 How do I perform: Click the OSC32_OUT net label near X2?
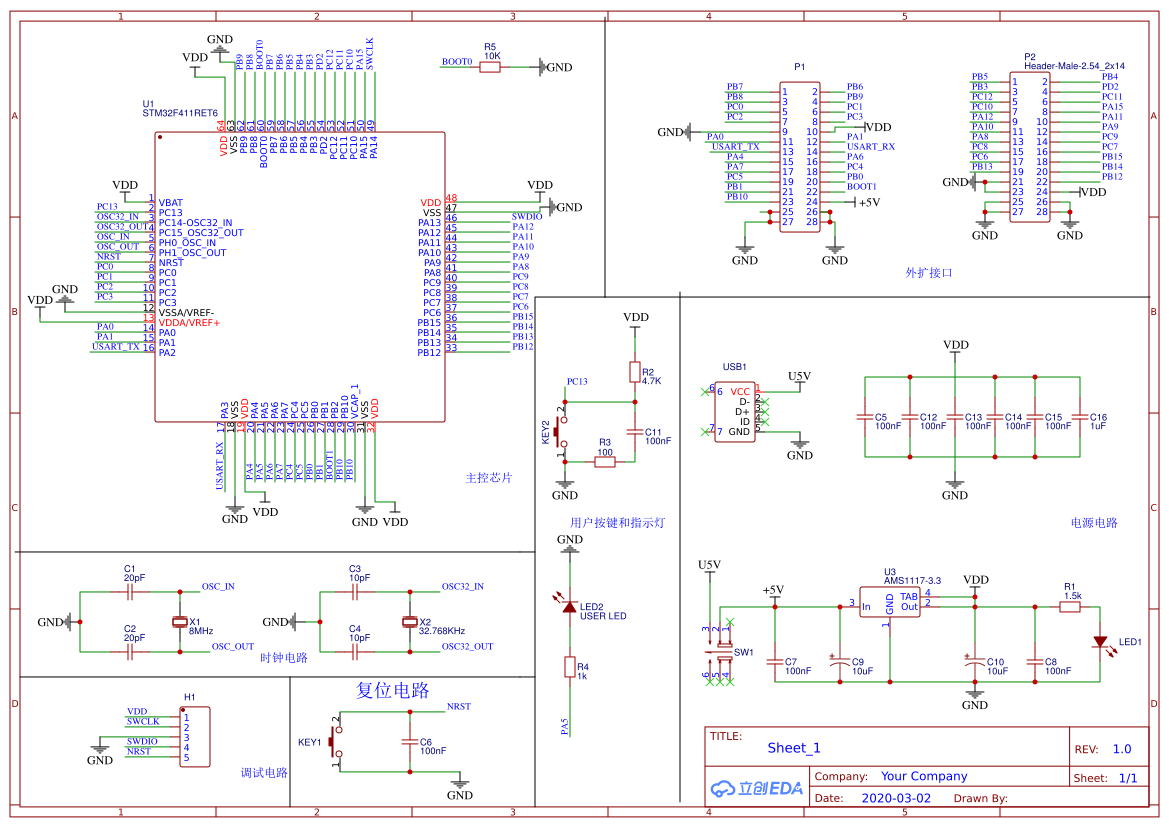coord(467,647)
